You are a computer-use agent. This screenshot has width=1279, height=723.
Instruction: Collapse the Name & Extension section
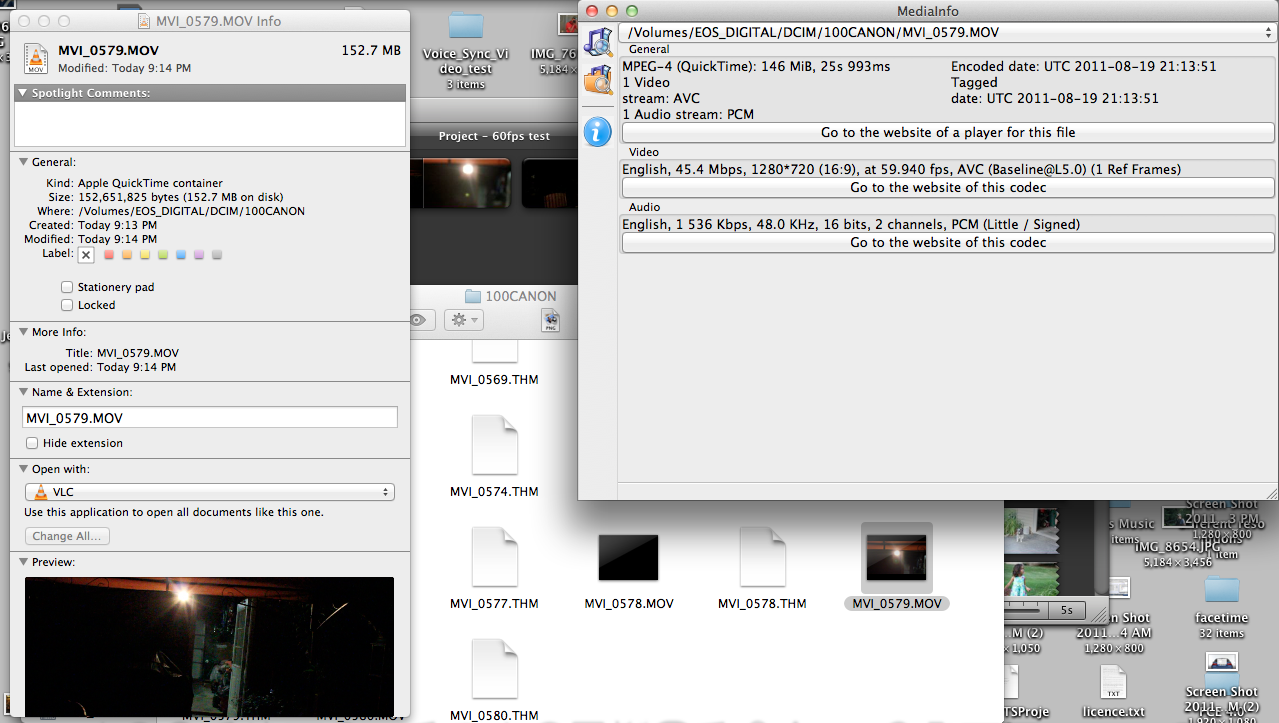tap(23, 392)
